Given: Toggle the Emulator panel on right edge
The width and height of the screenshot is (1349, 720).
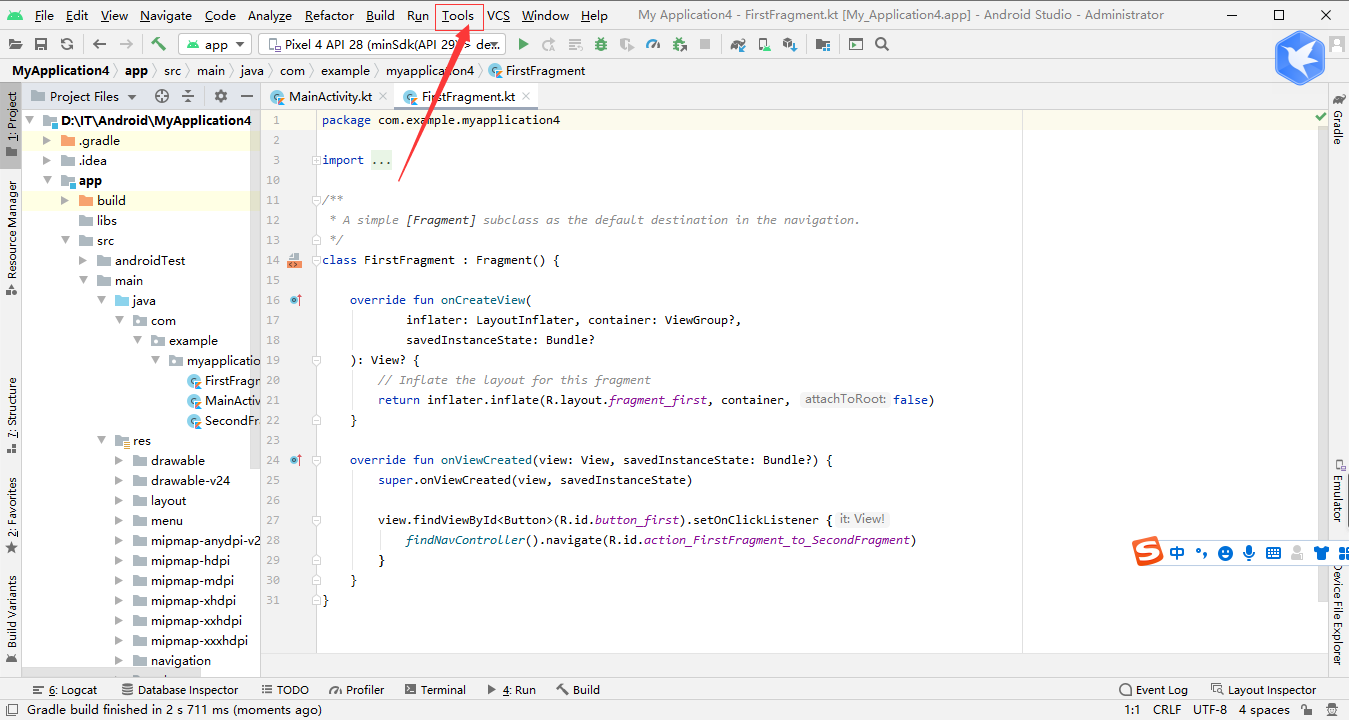Looking at the screenshot, I should point(1337,491).
